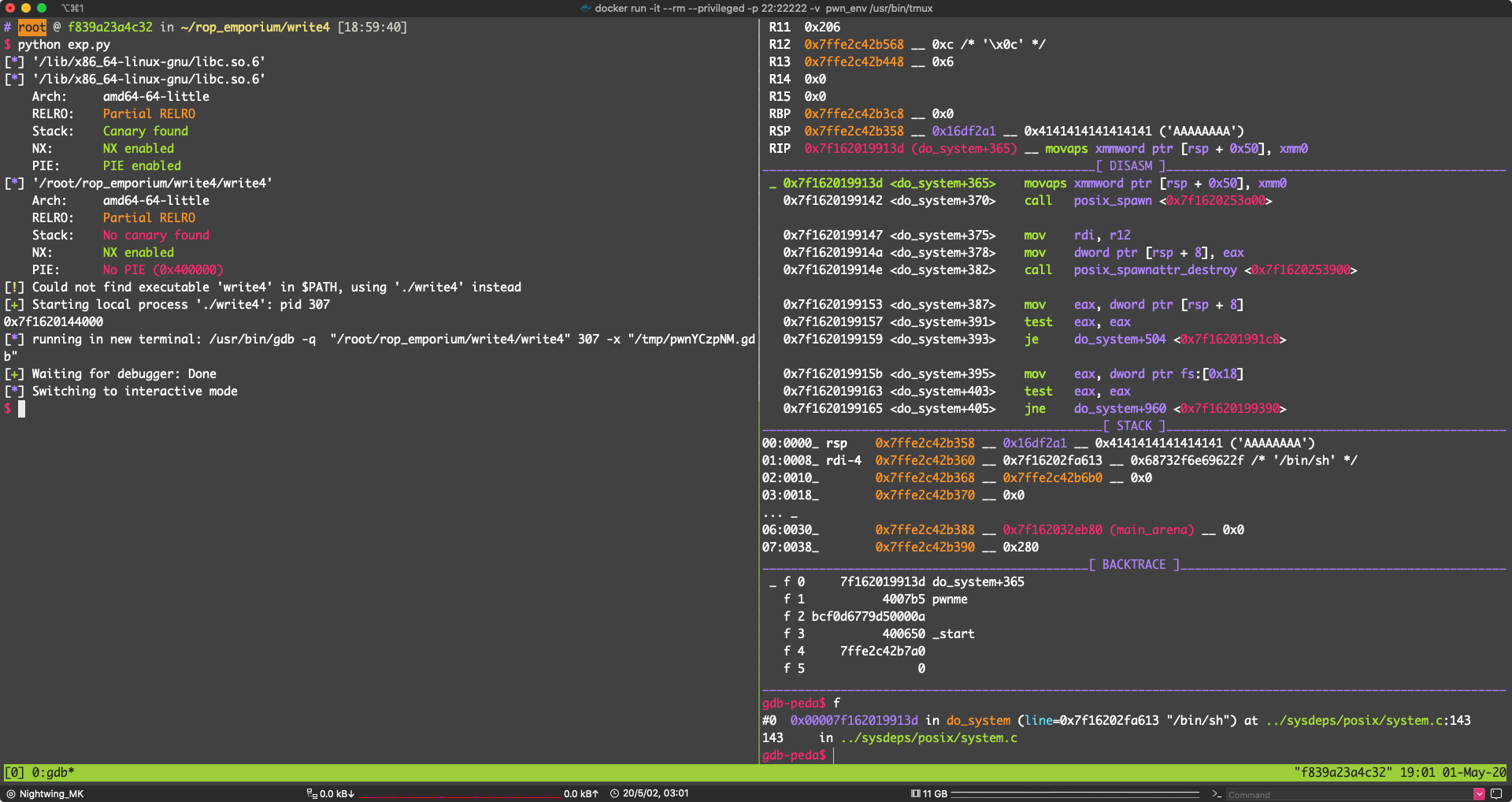1512x802 pixels.
Task: Click the yellow minimize window button
Action: click(26, 8)
